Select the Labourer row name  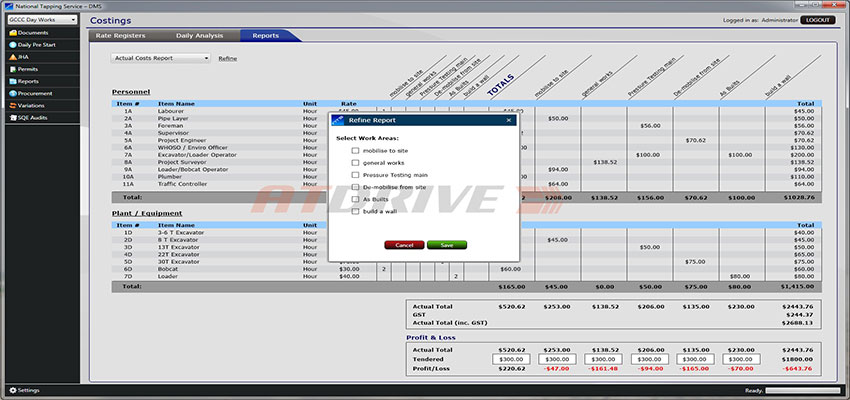(x=171, y=111)
